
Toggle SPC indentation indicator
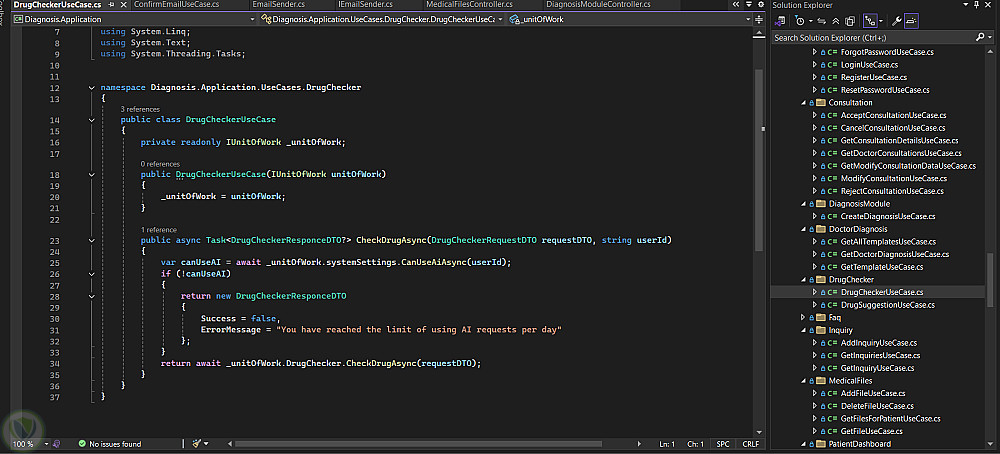tap(723, 443)
